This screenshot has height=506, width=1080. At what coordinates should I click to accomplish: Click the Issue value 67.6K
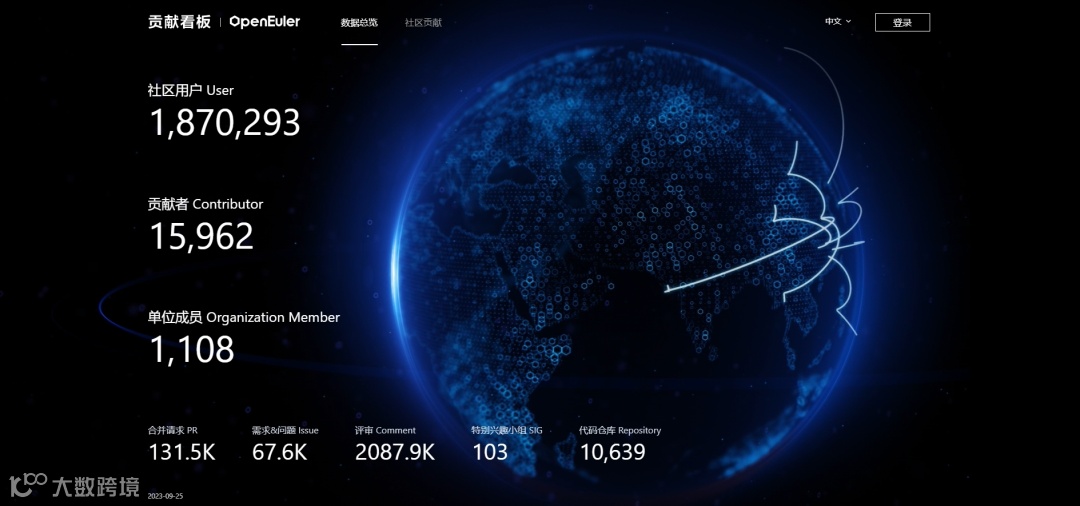tap(280, 452)
